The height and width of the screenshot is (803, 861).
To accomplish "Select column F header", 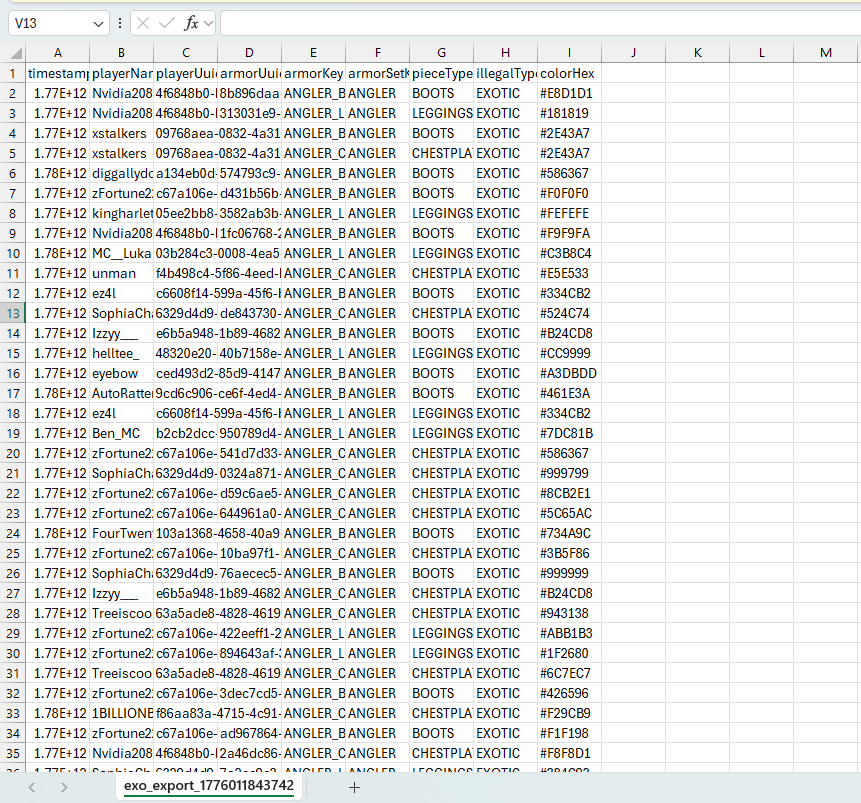I will click(377, 53).
